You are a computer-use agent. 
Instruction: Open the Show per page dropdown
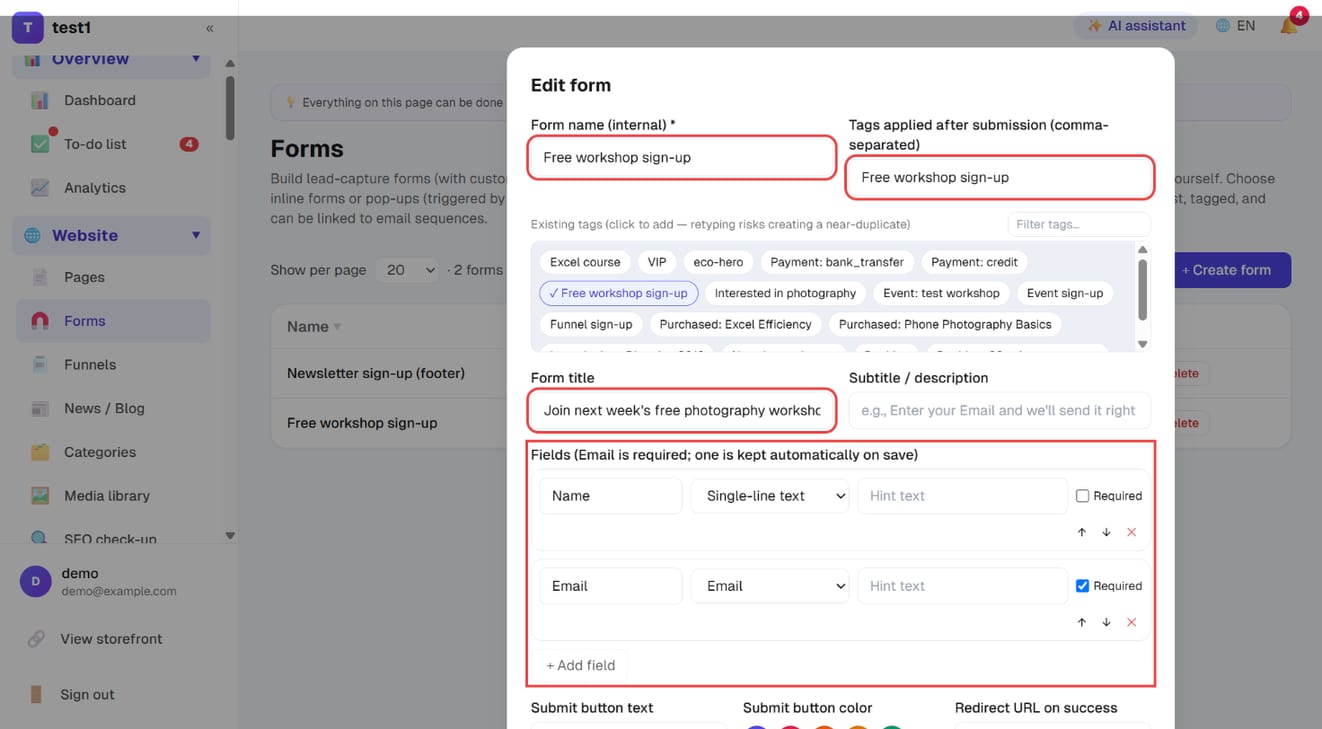click(408, 270)
